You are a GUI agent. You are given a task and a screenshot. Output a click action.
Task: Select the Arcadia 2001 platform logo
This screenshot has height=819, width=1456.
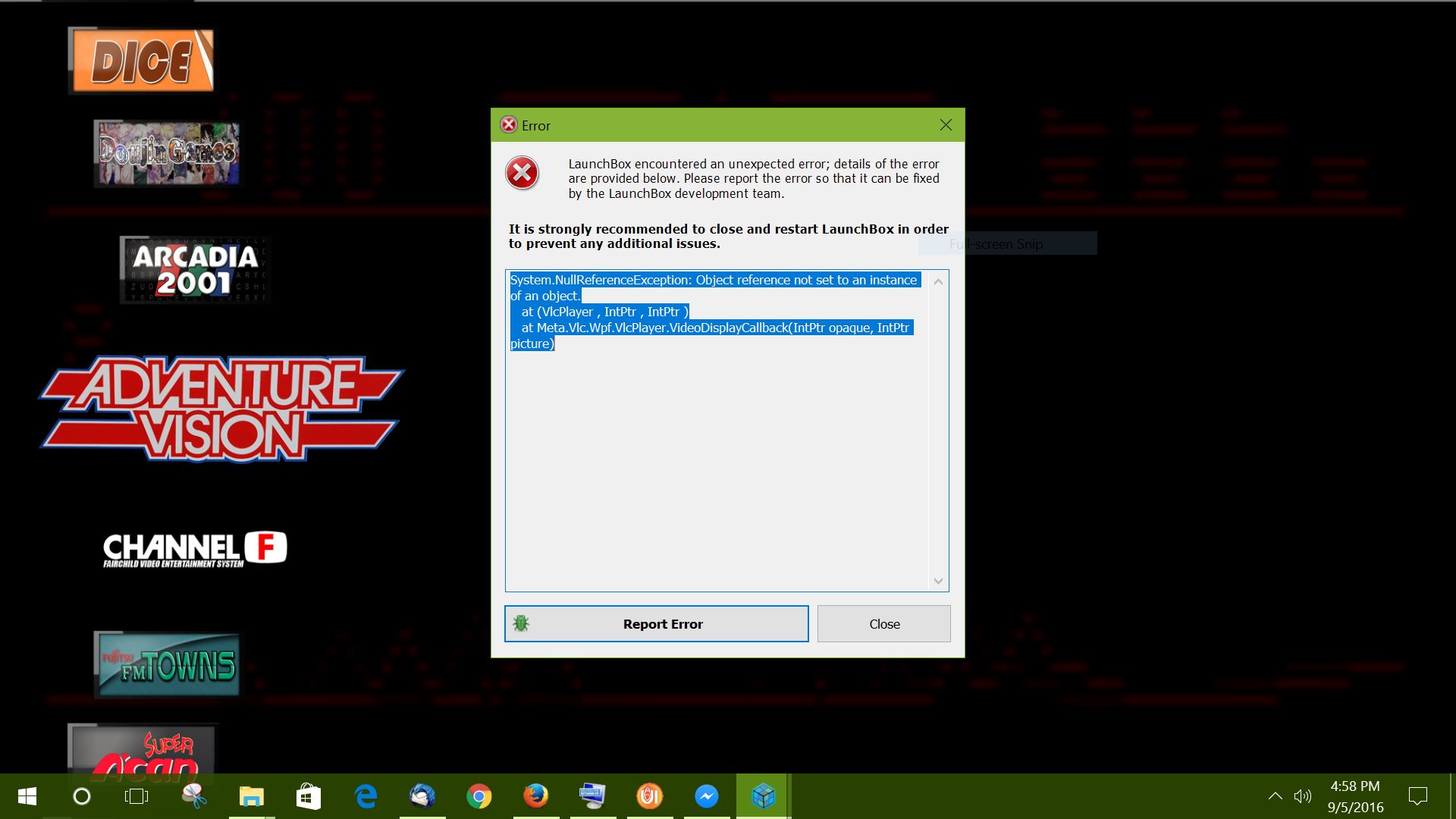point(194,270)
